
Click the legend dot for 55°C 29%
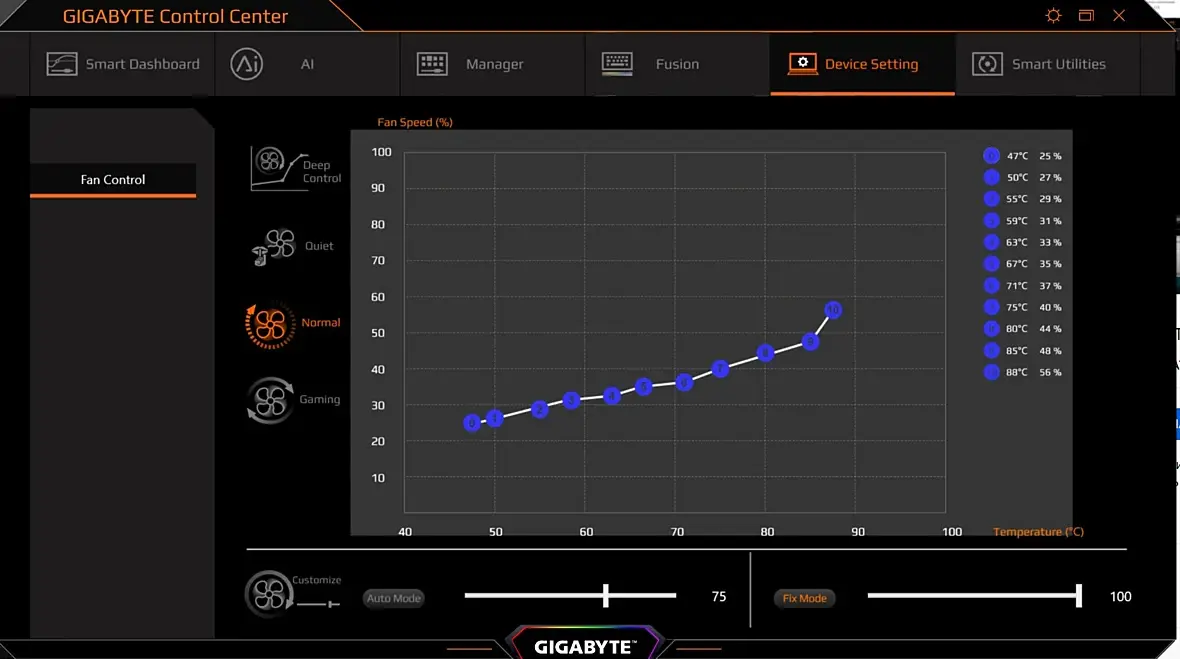(991, 199)
